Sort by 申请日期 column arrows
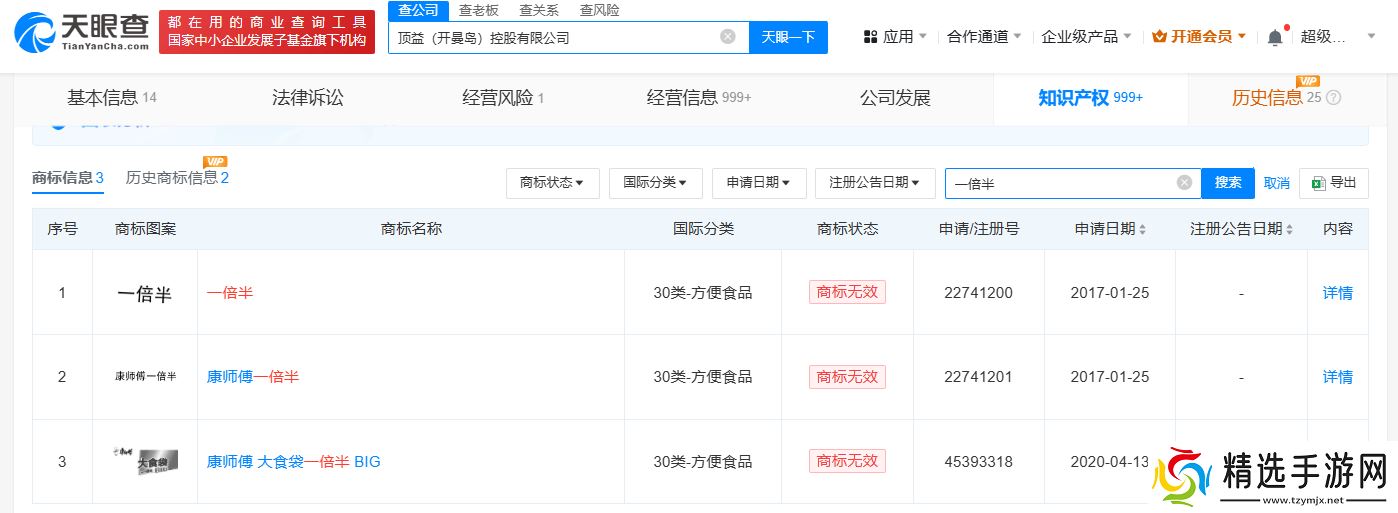The height and width of the screenshot is (513, 1398). point(1142,229)
